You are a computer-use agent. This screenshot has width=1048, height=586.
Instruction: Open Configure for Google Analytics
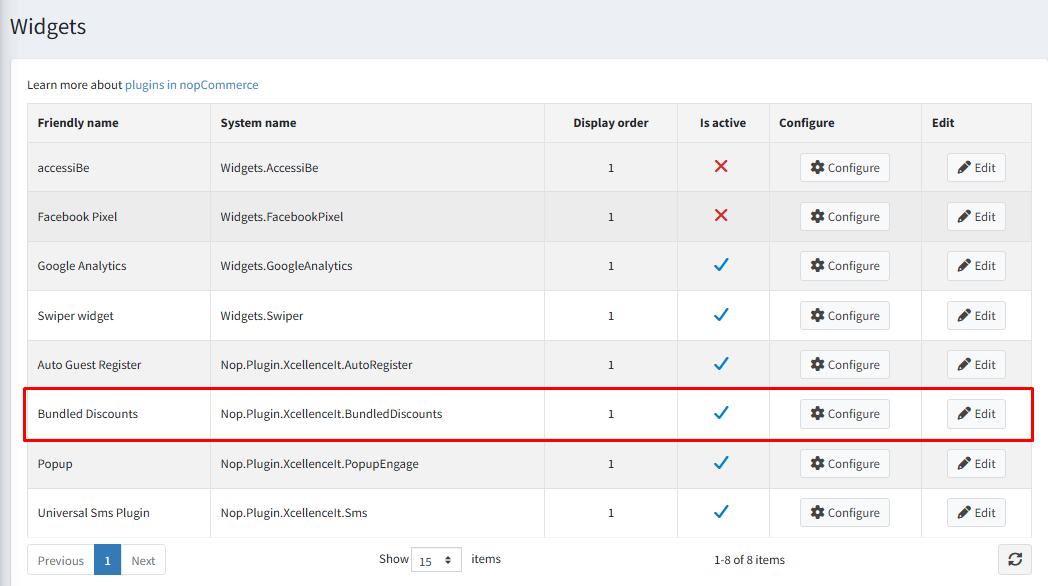844,266
